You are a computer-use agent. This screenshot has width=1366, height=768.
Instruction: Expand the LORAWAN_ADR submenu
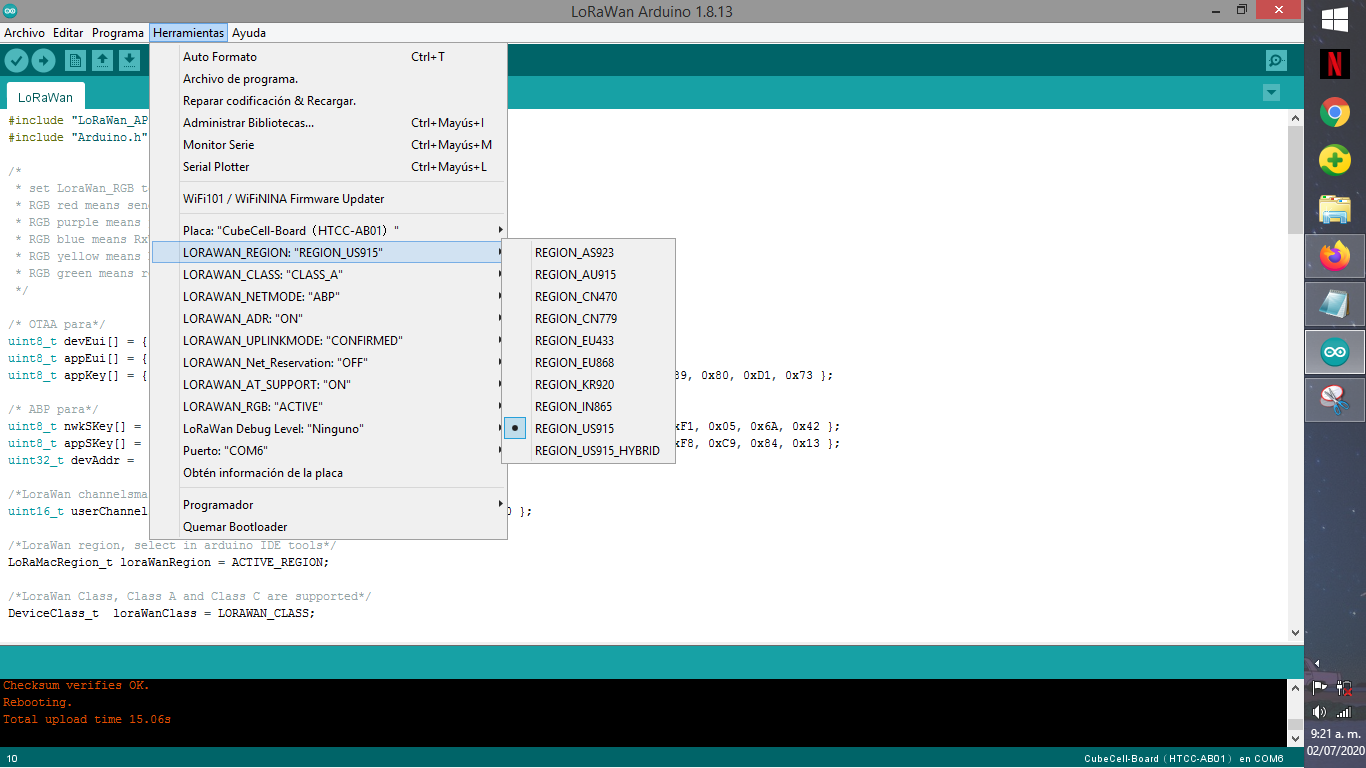[329, 319]
